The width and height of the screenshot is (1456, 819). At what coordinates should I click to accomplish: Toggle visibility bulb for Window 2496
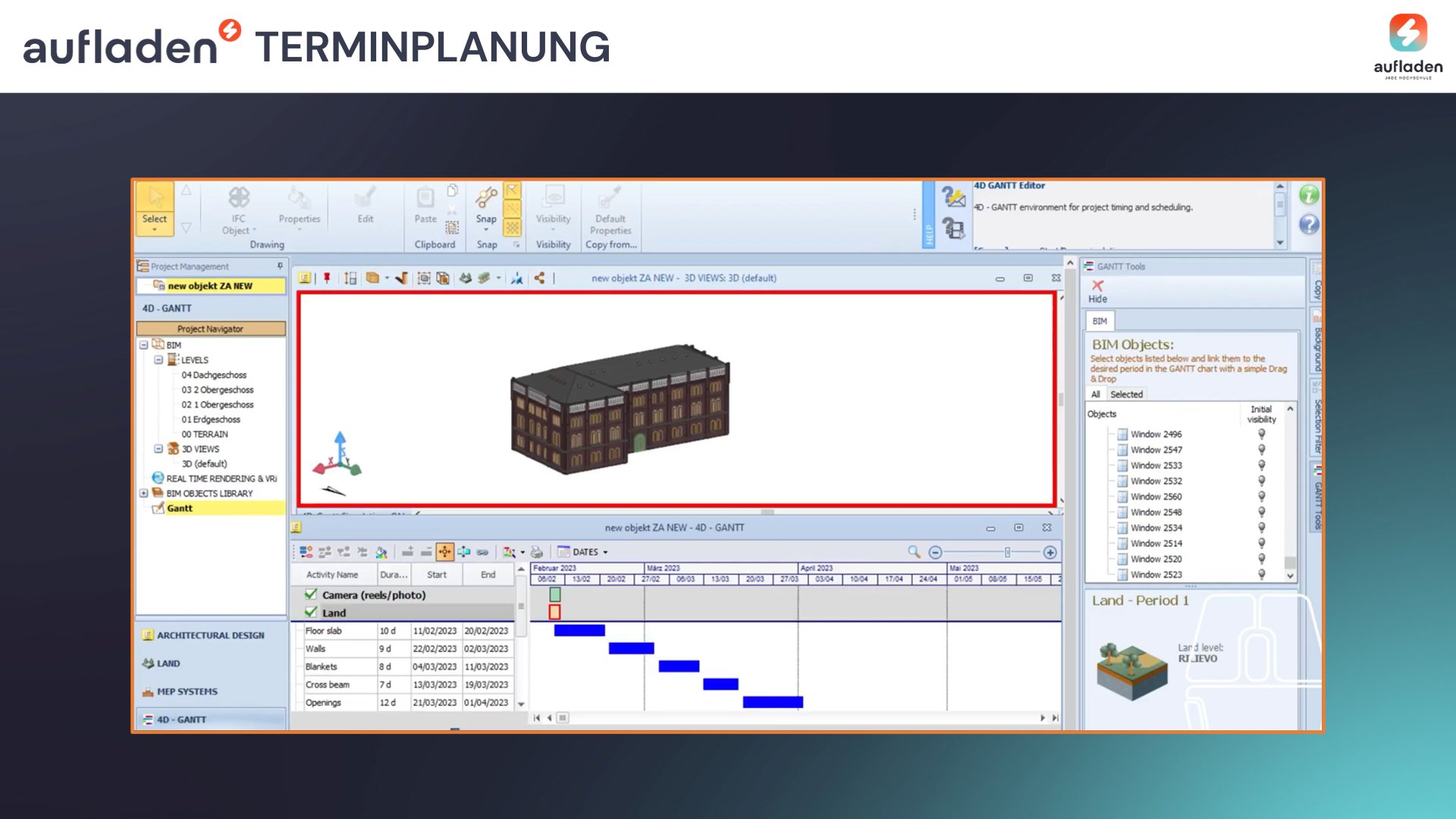1262,435
